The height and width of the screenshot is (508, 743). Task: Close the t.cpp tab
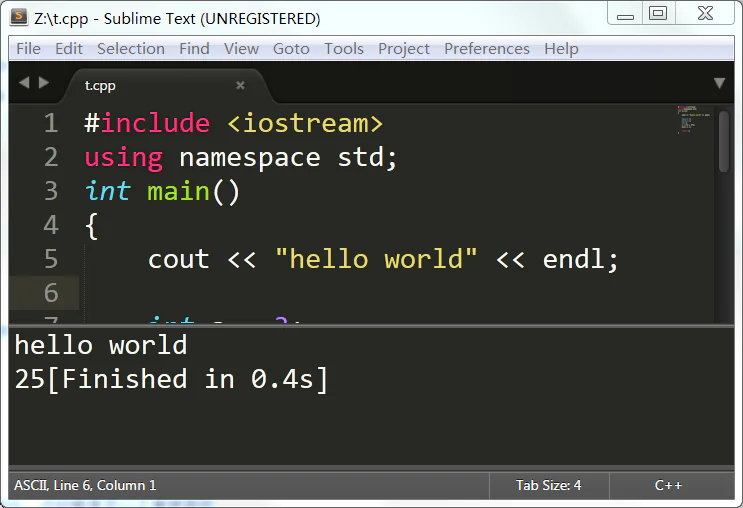click(x=240, y=85)
